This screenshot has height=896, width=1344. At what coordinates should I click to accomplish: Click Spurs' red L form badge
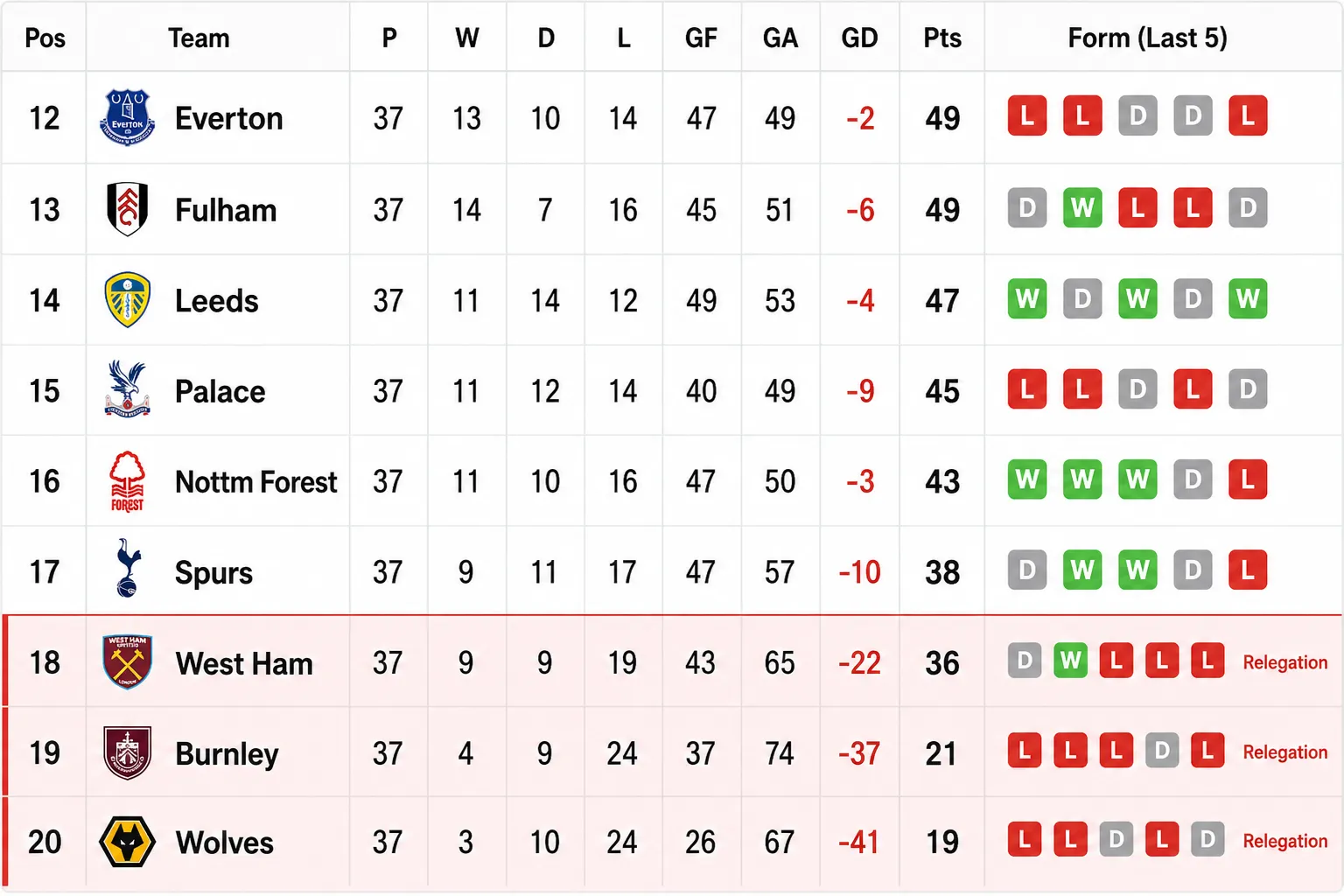click(x=1248, y=570)
